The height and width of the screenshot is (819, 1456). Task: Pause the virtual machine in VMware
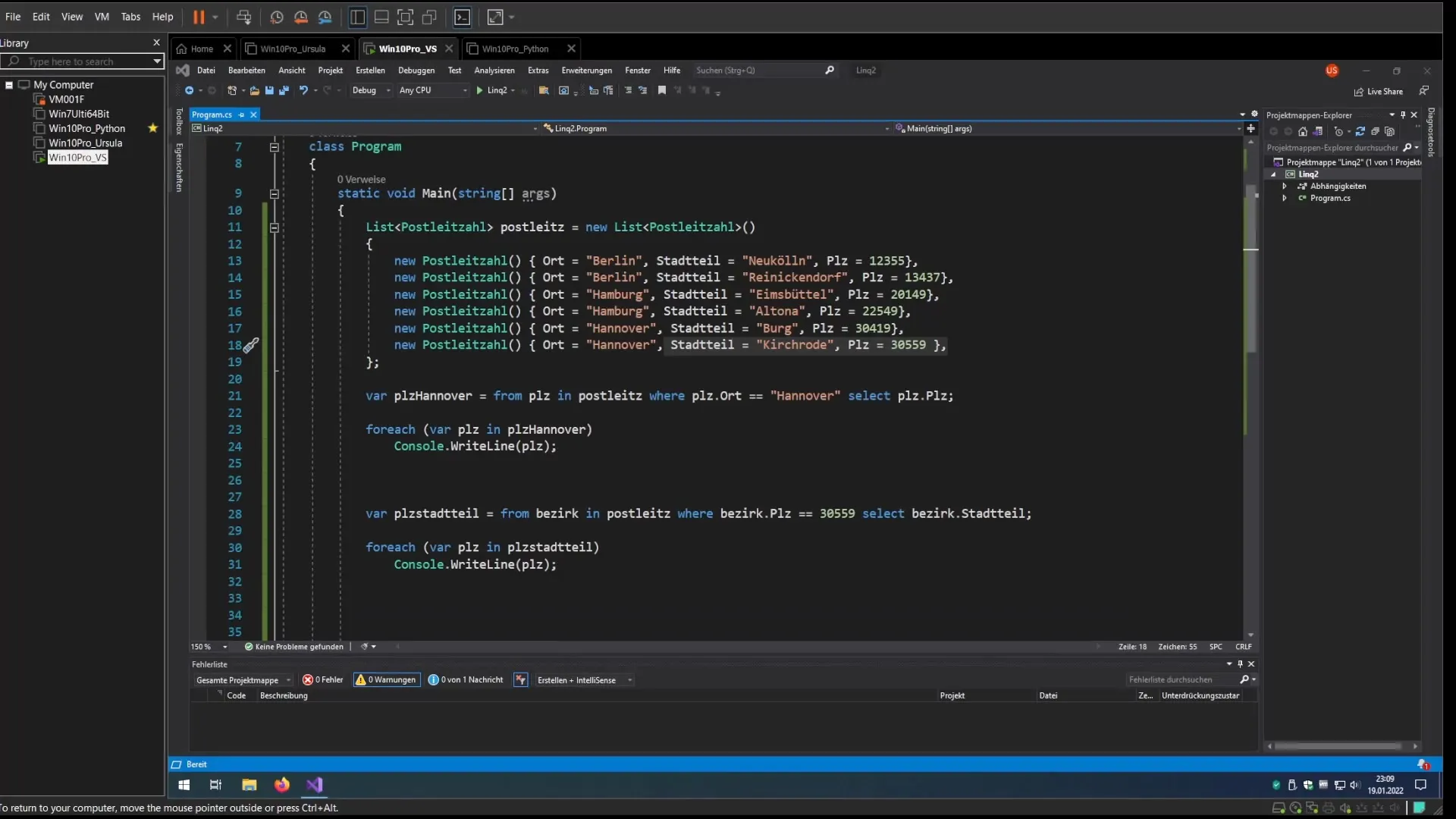[x=199, y=17]
